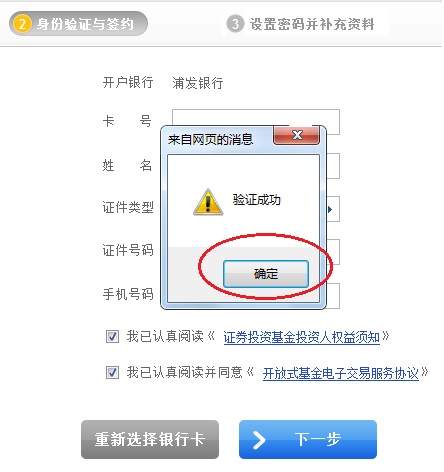Close the 来自网页的消息 dialog with X

296,135
